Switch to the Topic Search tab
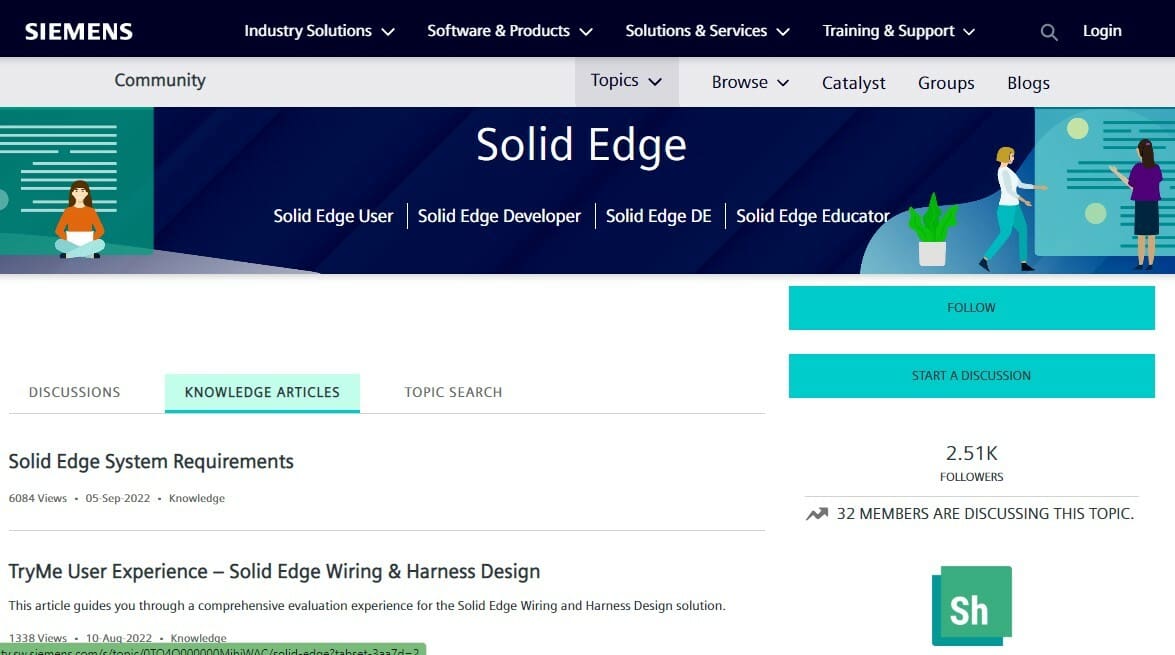This screenshot has width=1175, height=655. tap(453, 392)
